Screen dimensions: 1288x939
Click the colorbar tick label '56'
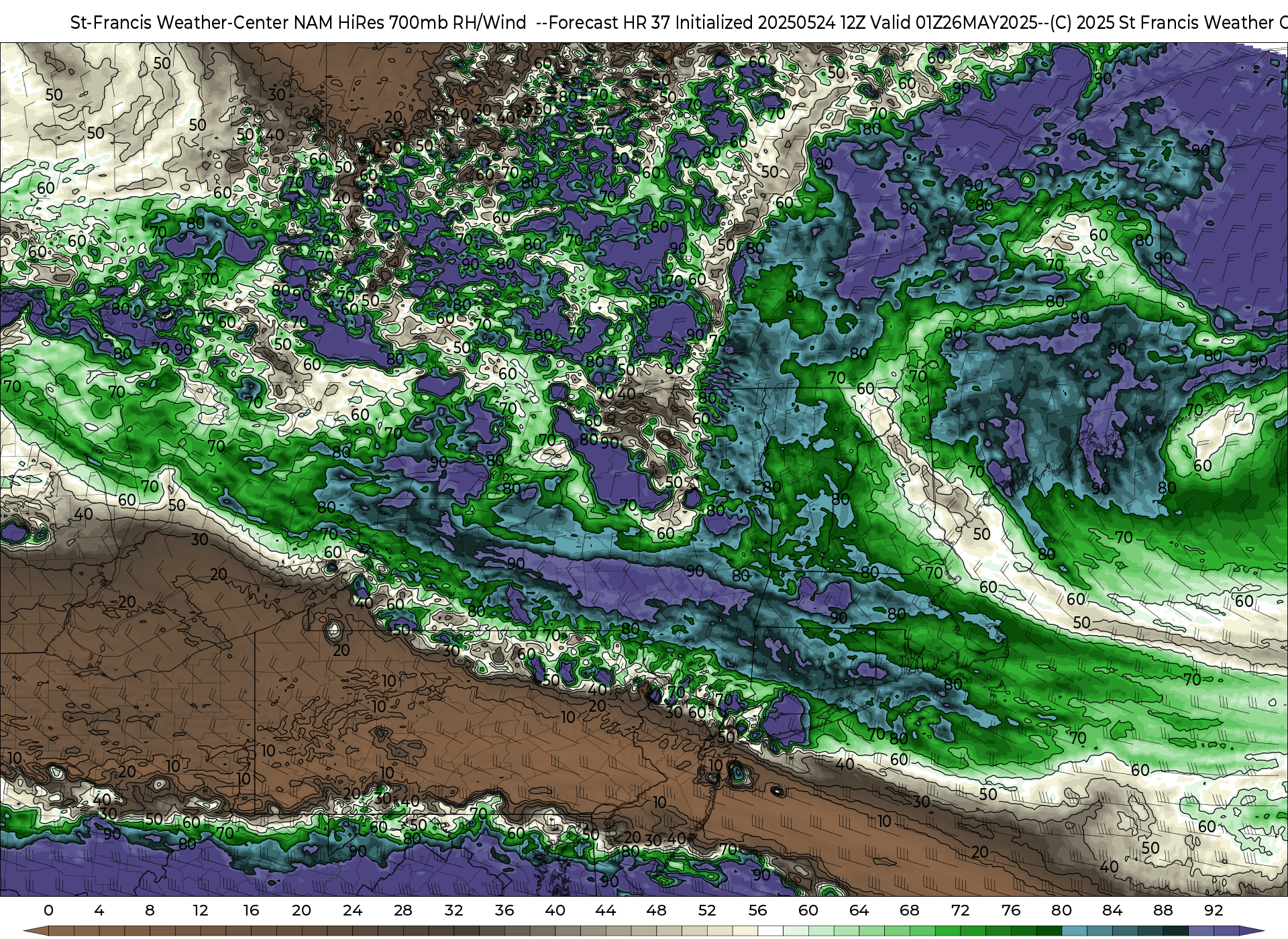click(x=758, y=910)
